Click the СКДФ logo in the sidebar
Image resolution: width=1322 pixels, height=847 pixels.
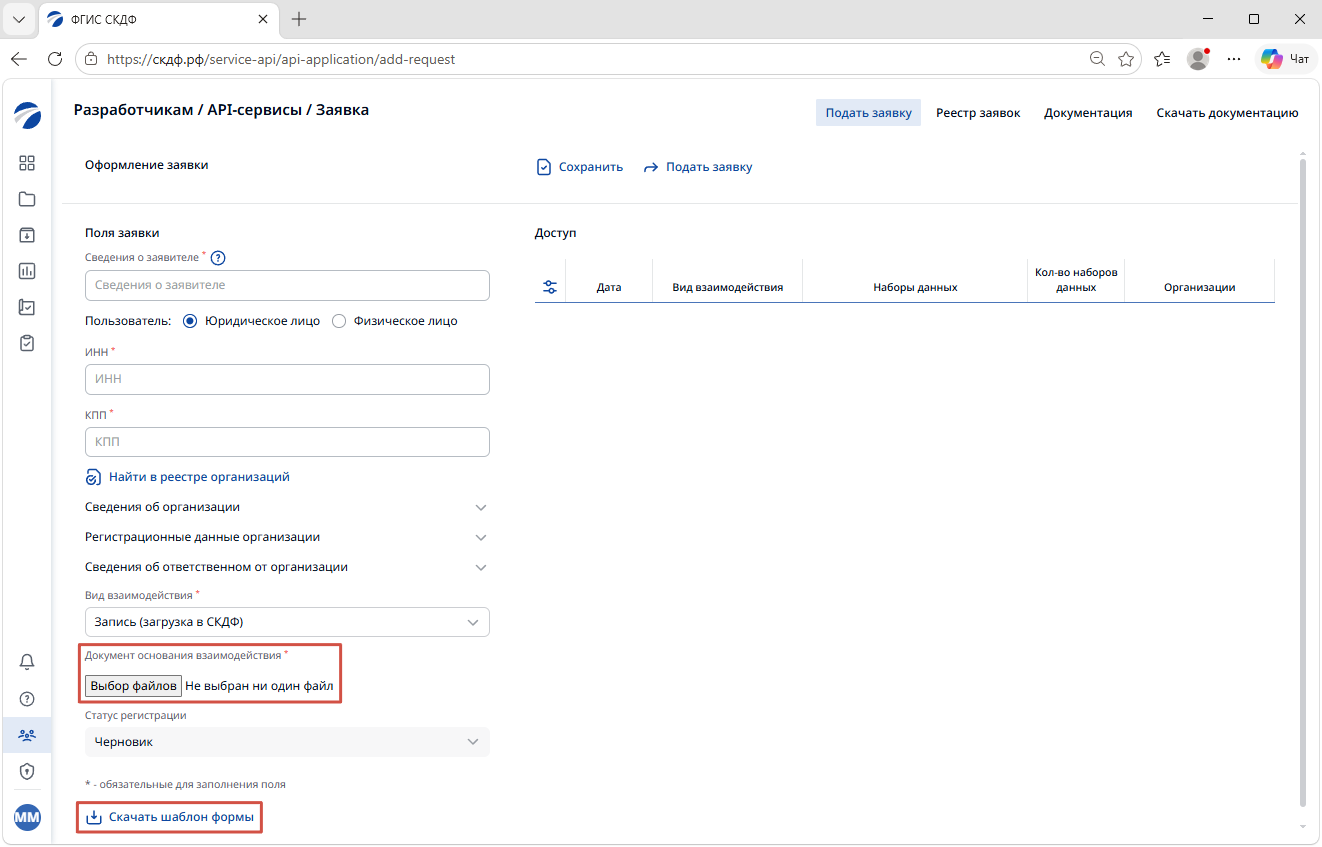point(27,115)
